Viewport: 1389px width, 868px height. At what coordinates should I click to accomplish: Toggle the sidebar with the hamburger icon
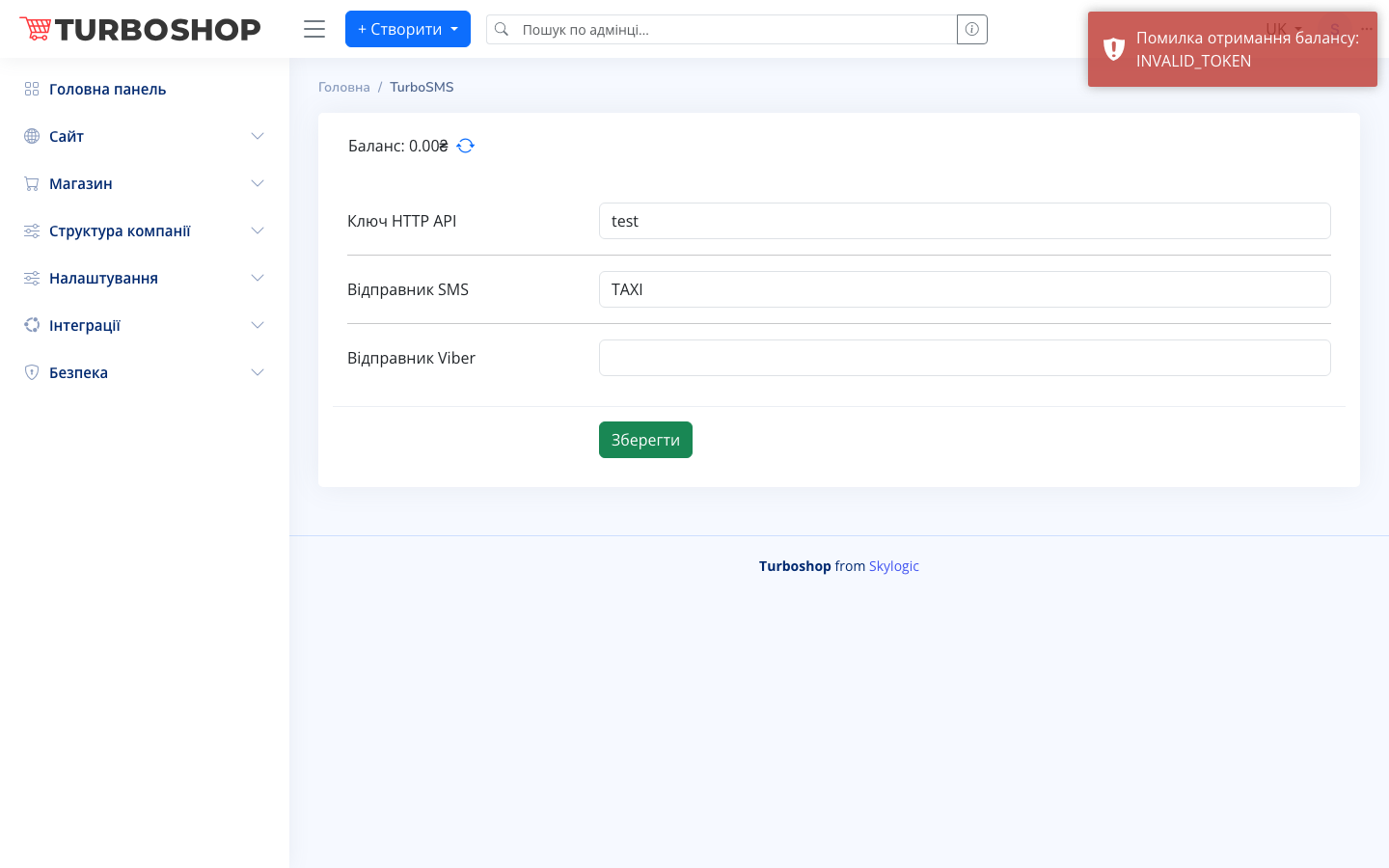tap(314, 29)
